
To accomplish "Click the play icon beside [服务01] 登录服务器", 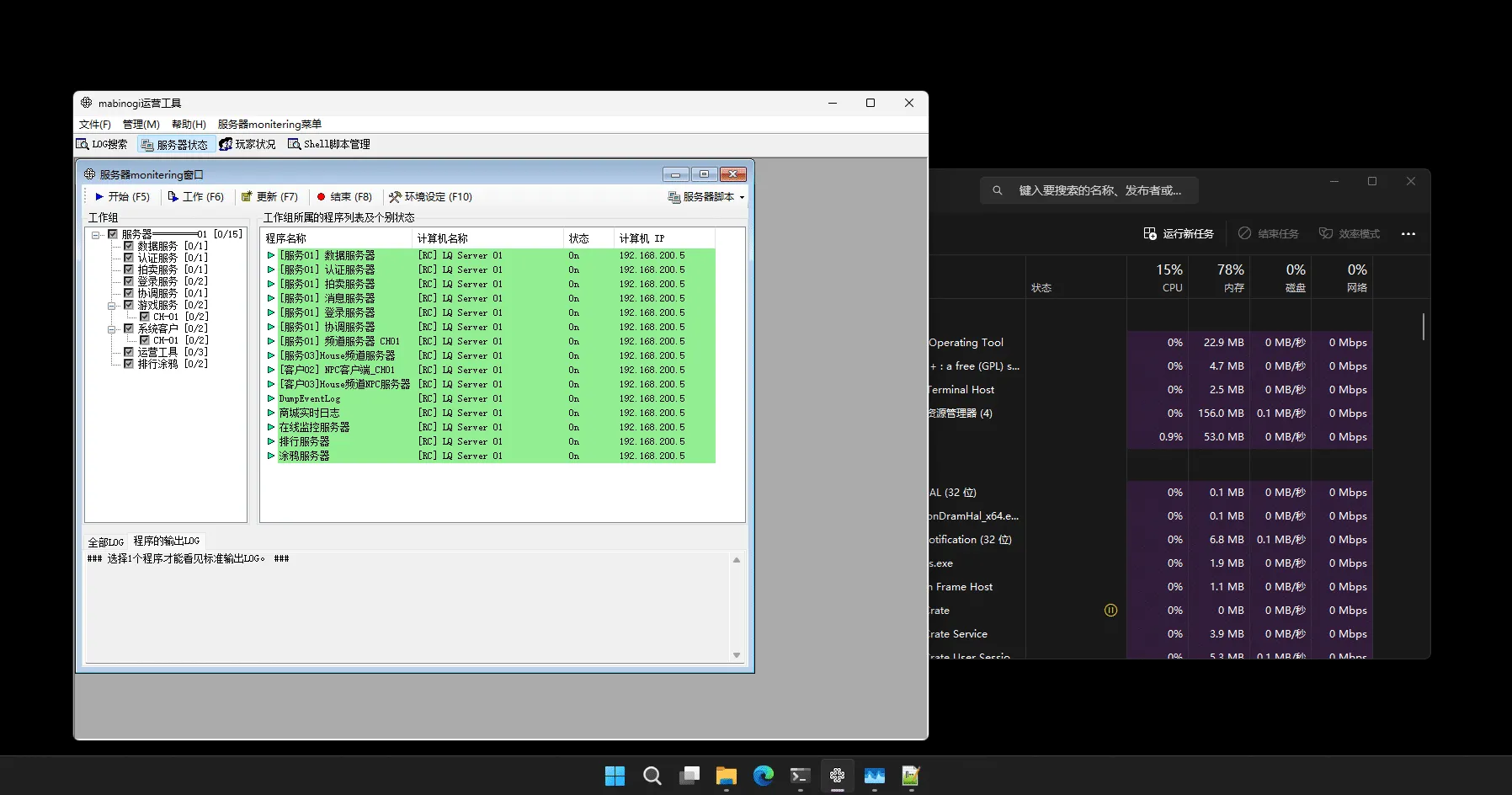I will (271, 312).
